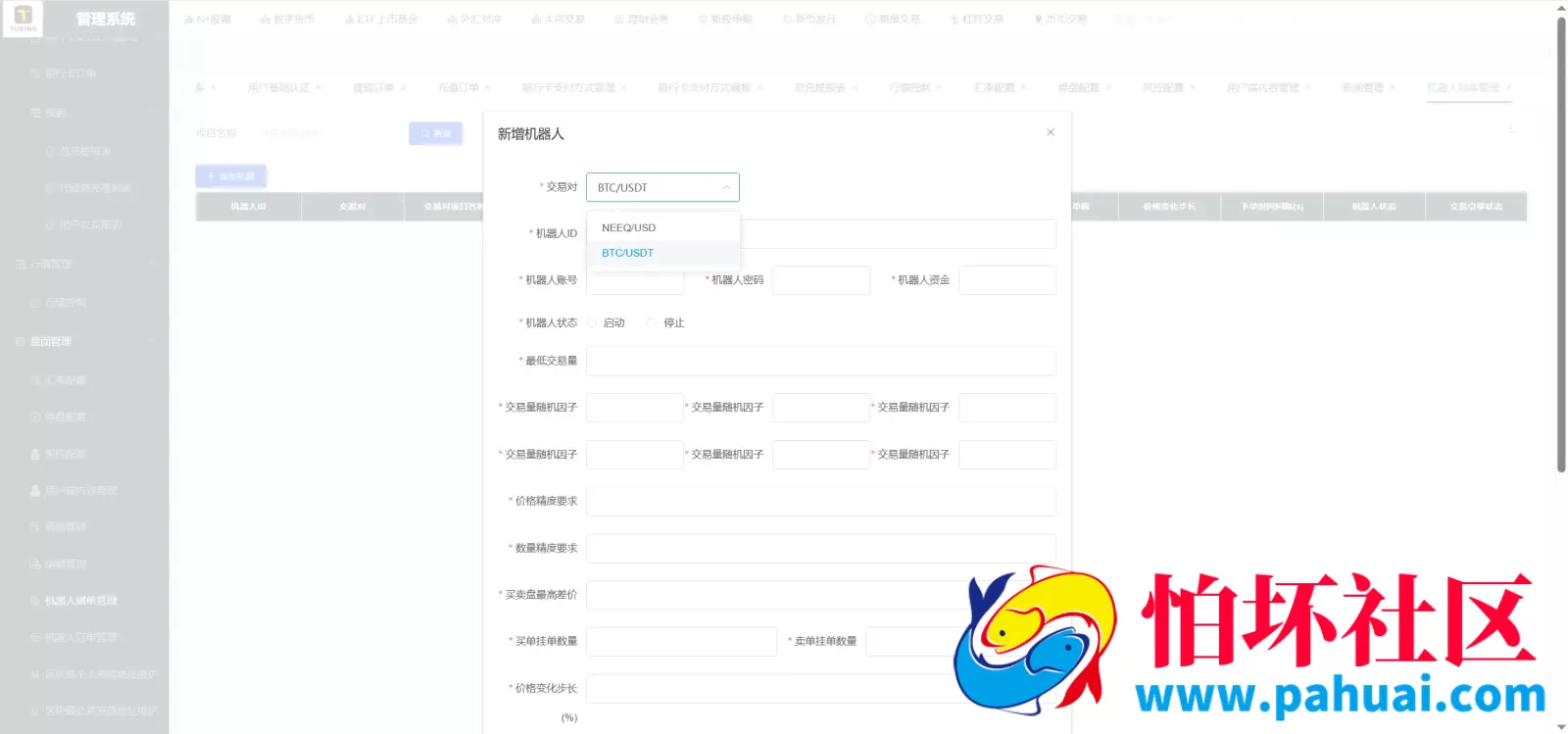Screen dimensions: 1568x734
Task: Collapse the 盘面管理 sidebar group
Action: click(x=84, y=341)
